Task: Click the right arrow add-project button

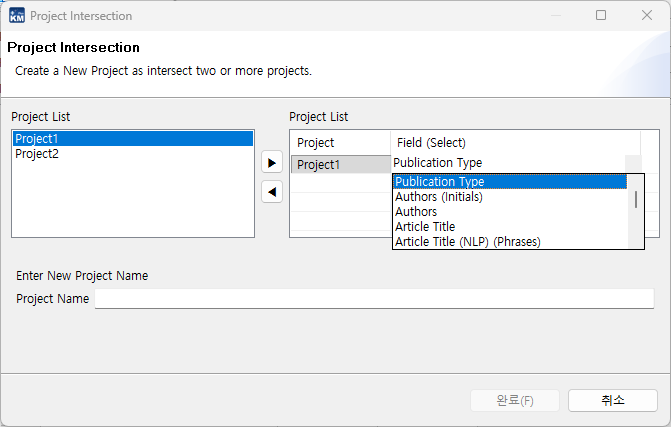Action: (x=271, y=163)
